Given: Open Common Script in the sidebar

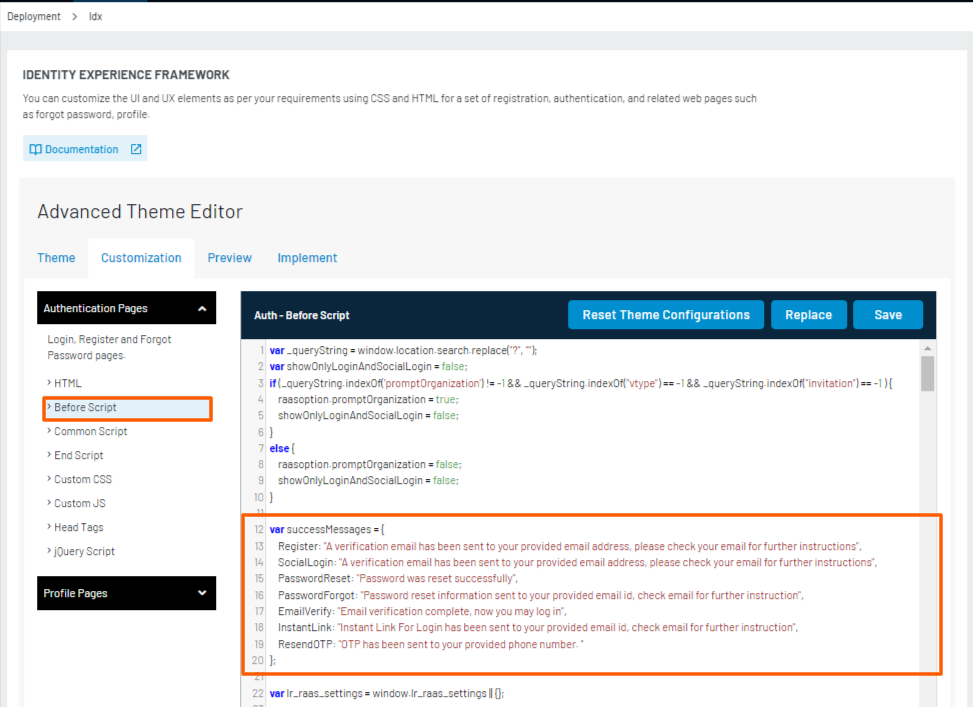Looking at the screenshot, I should [x=90, y=432].
